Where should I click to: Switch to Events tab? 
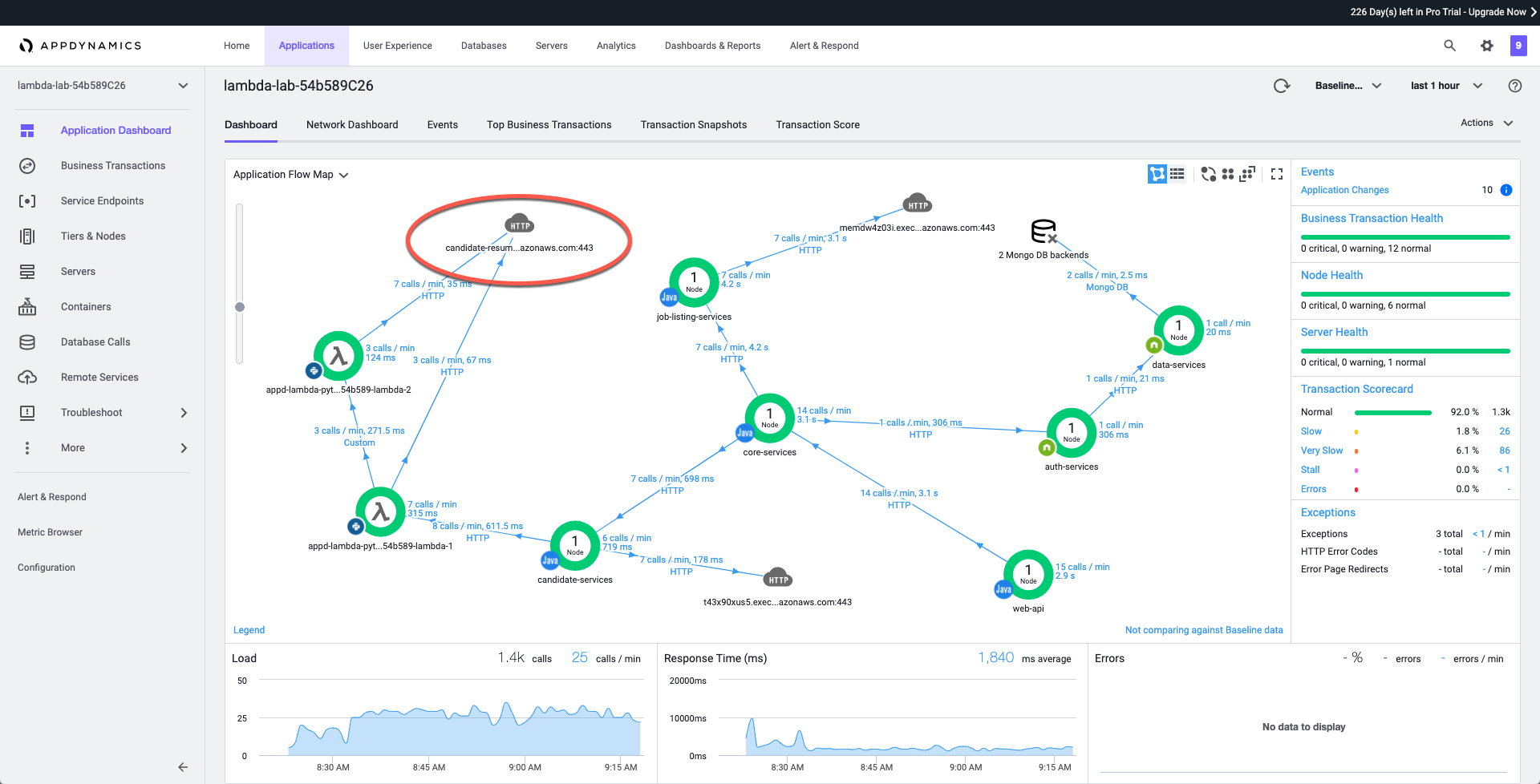[x=443, y=125]
